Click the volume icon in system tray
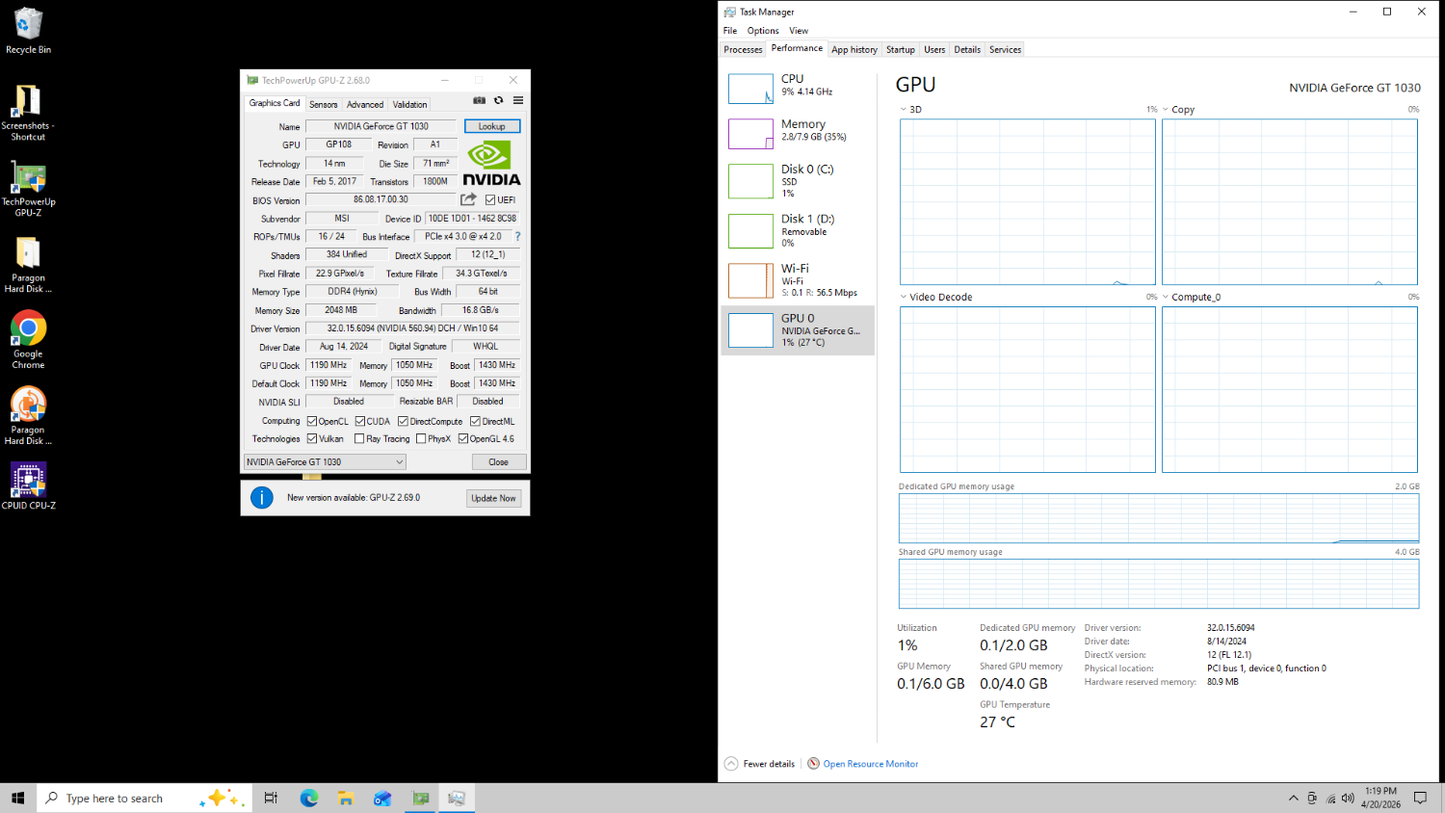Screen dimensions: 1445x813 click(1349, 798)
